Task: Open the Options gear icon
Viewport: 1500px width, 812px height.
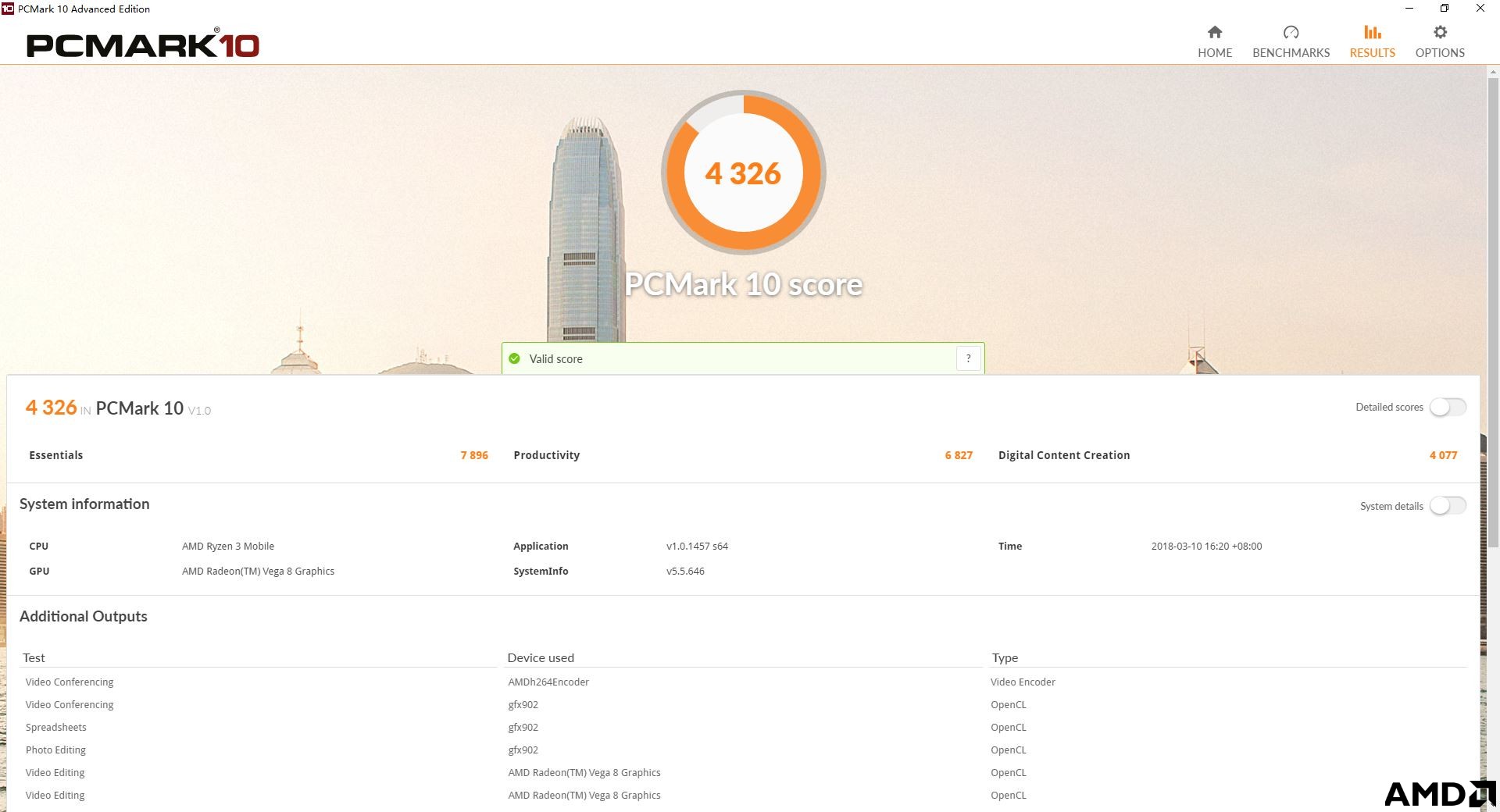Action: tap(1440, 32)
